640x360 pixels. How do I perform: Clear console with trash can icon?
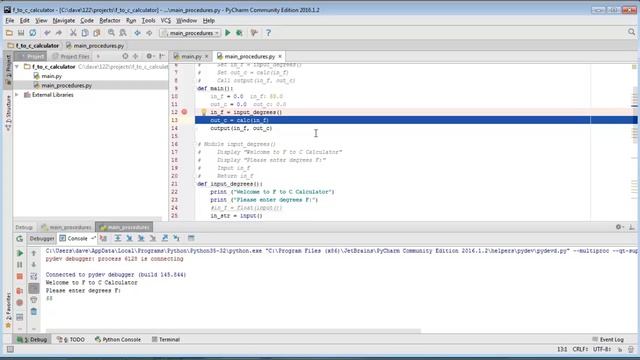[x=34, y=312]
